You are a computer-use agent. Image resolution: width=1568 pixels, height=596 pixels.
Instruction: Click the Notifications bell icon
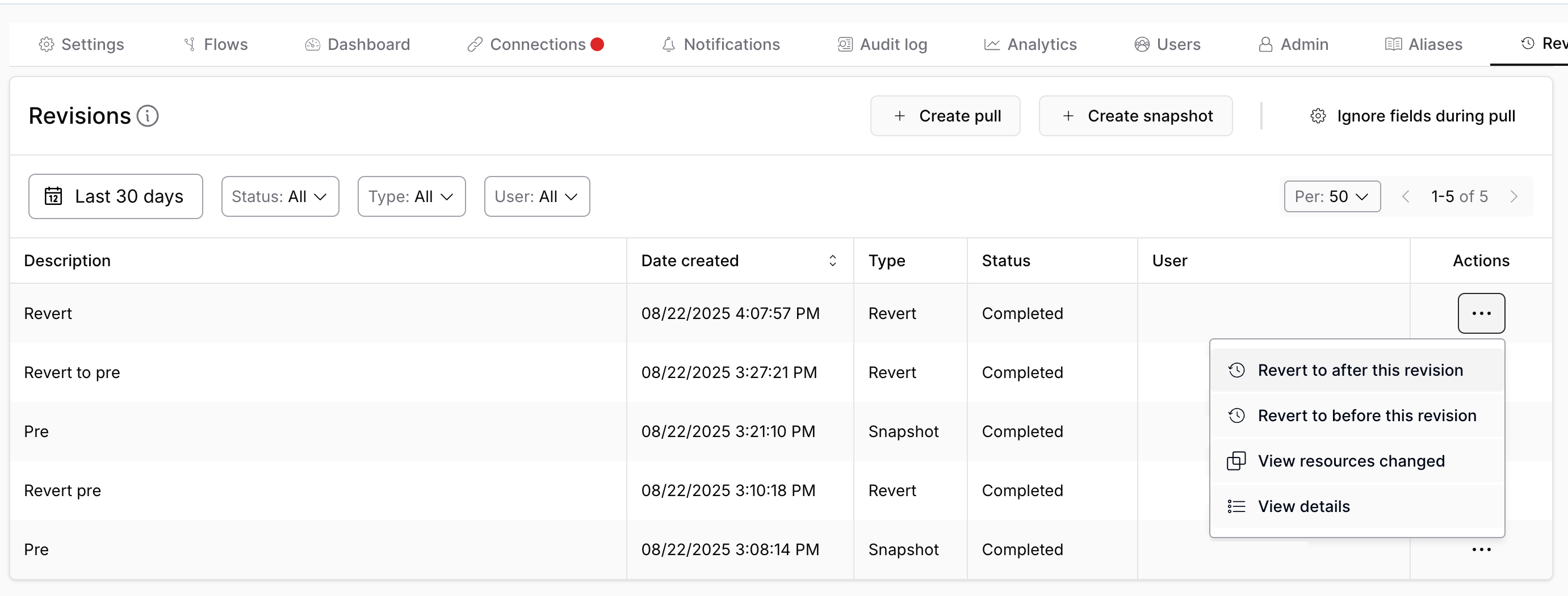pyautogui.click(x=668, y=44)
